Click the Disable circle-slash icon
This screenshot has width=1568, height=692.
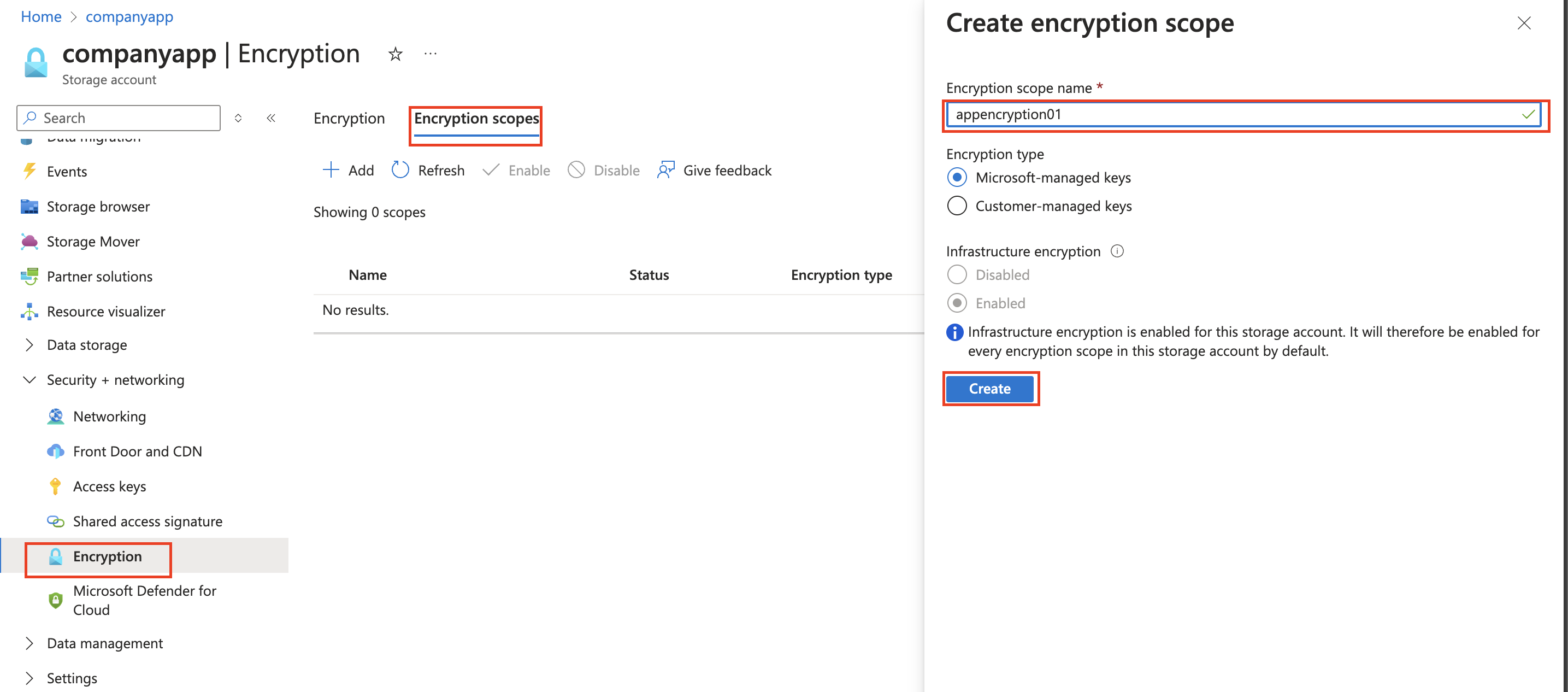click(576, 170)
